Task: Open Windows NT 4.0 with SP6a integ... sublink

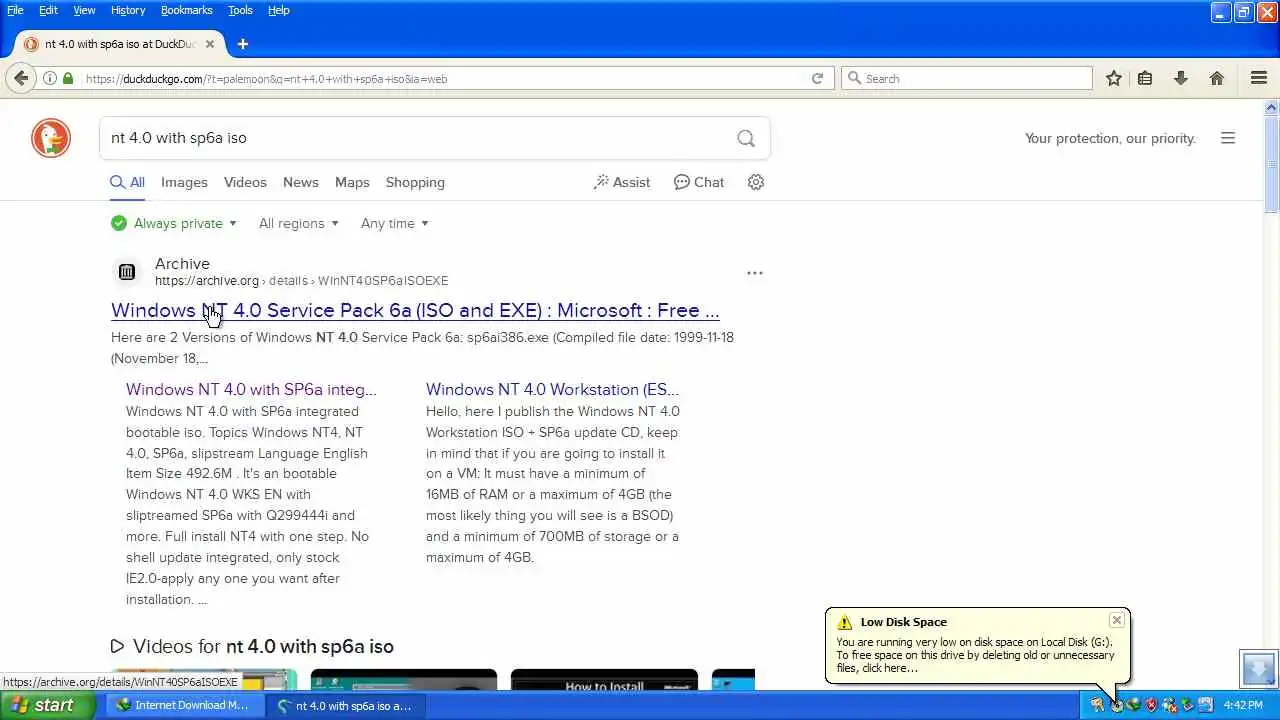Action: (x=251, y=389)
